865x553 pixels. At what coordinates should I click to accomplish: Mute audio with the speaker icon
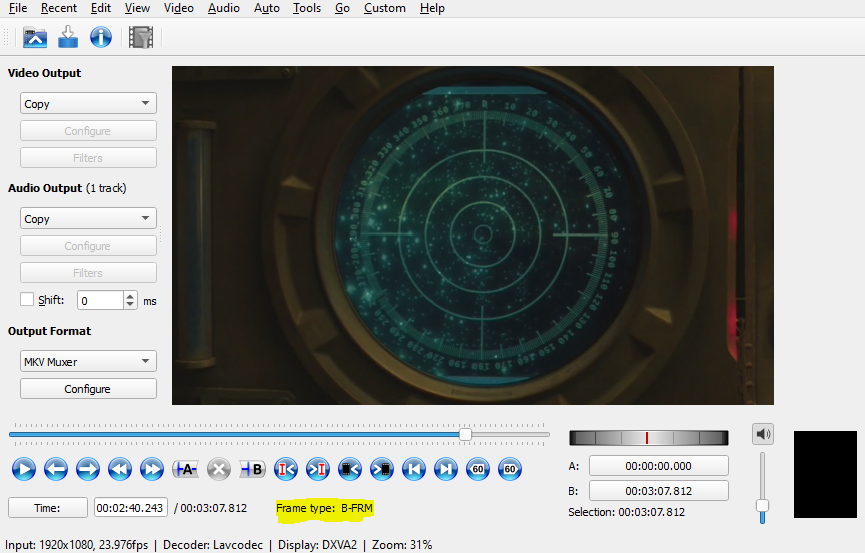pyautogui.click(x=762, y=434)
